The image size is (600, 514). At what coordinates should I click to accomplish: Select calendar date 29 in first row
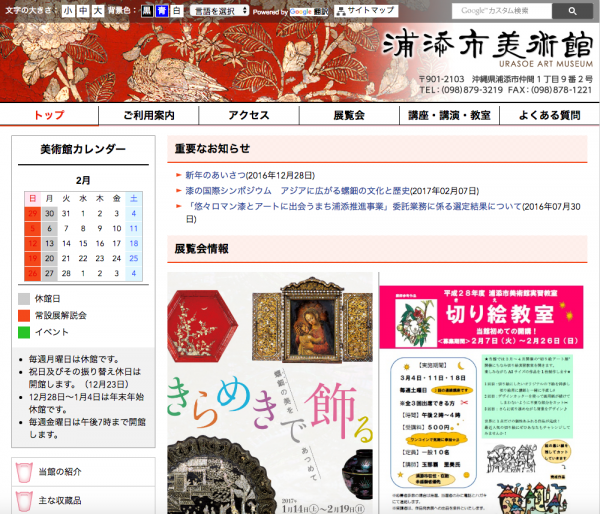pos(33,214)
